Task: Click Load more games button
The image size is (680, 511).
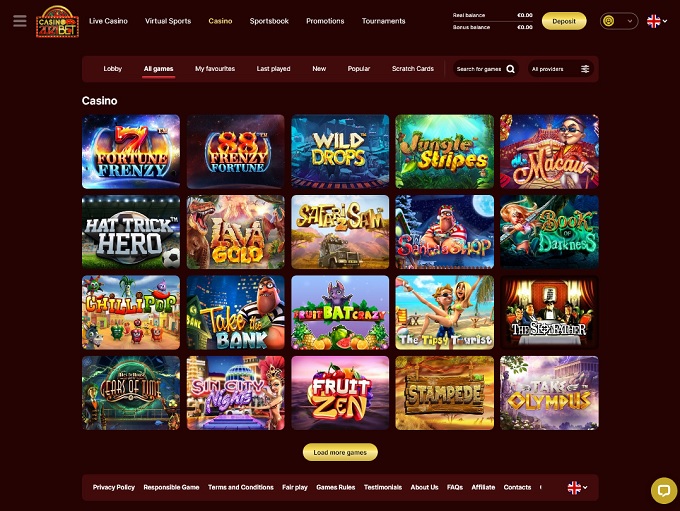Action: click(x=340, y=452)
